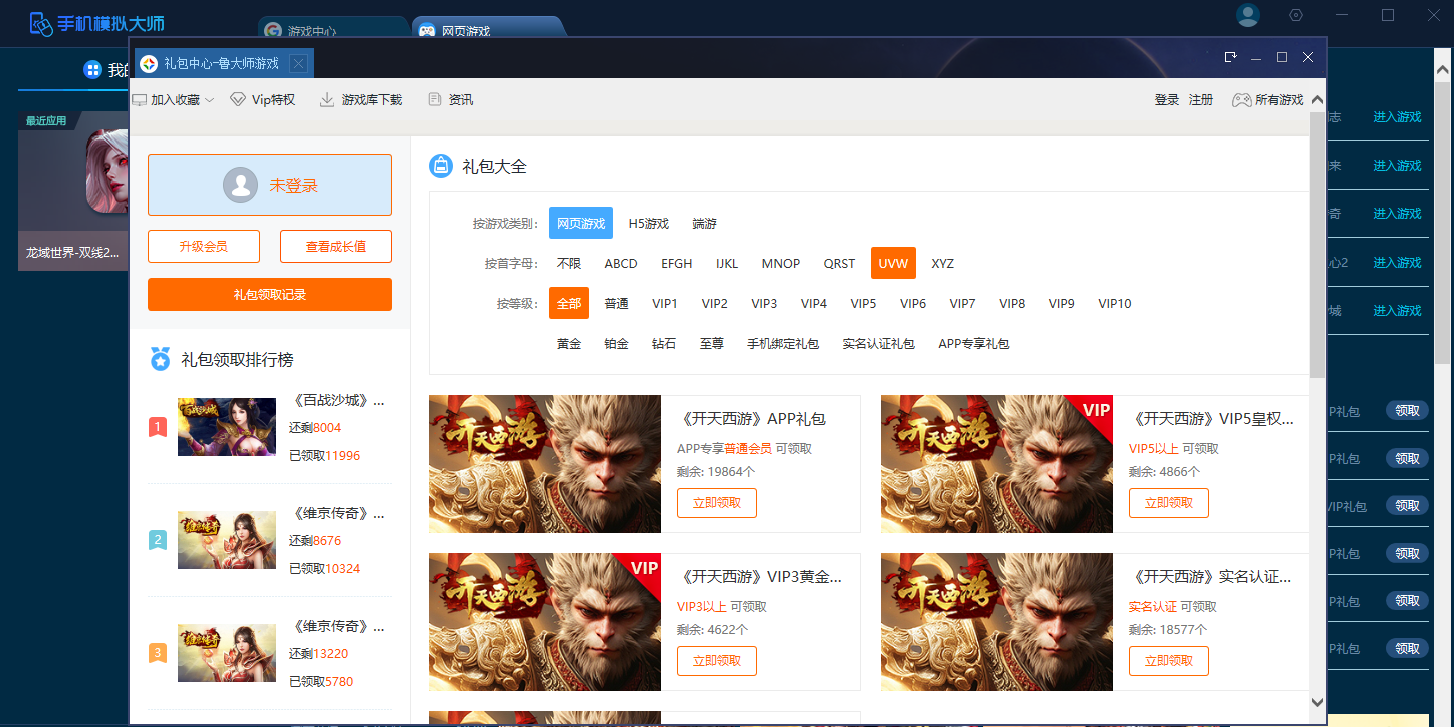Click the Vip特权 diamond icon
This screenshot has width=1454, height=727.
pyautogui.click(x=238, y=100)
